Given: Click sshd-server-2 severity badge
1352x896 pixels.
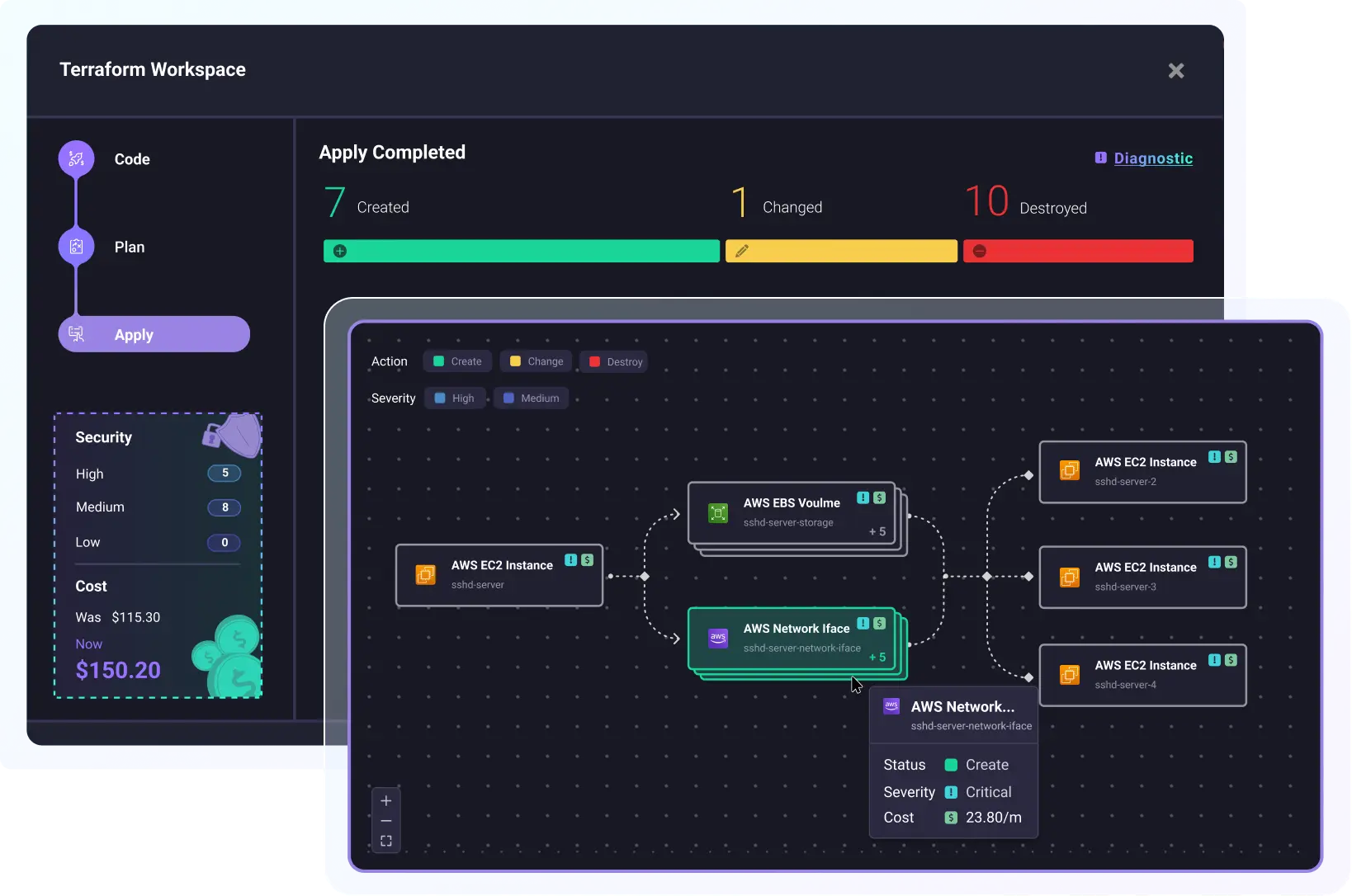Looking at the screenshot, I should 1214,456.
